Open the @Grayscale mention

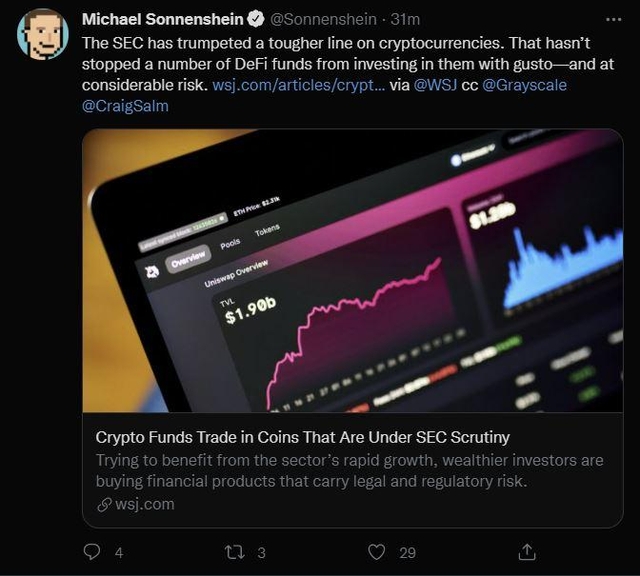click(524, 85)
